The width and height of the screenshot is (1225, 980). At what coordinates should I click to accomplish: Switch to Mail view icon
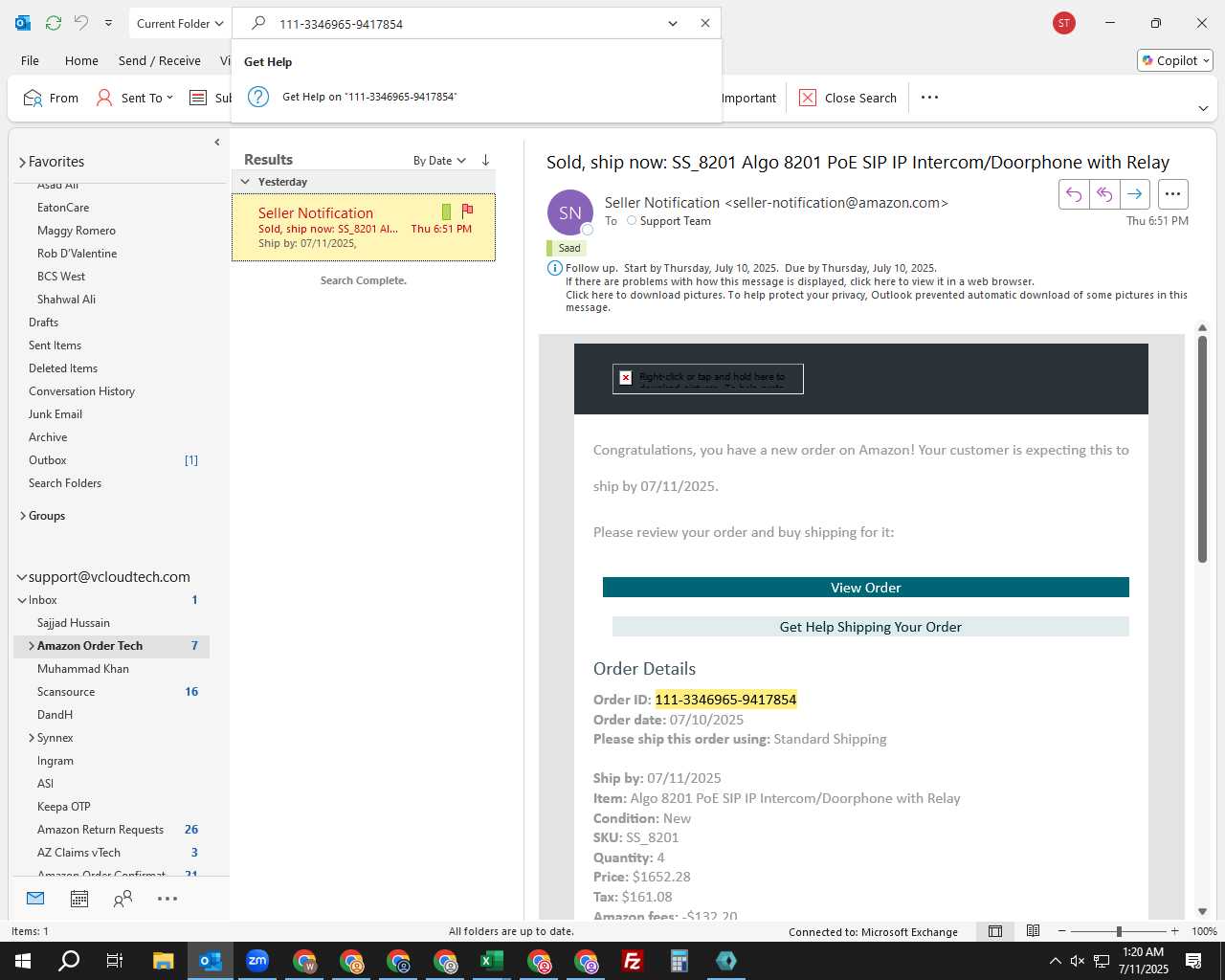(x=35, y=899)
